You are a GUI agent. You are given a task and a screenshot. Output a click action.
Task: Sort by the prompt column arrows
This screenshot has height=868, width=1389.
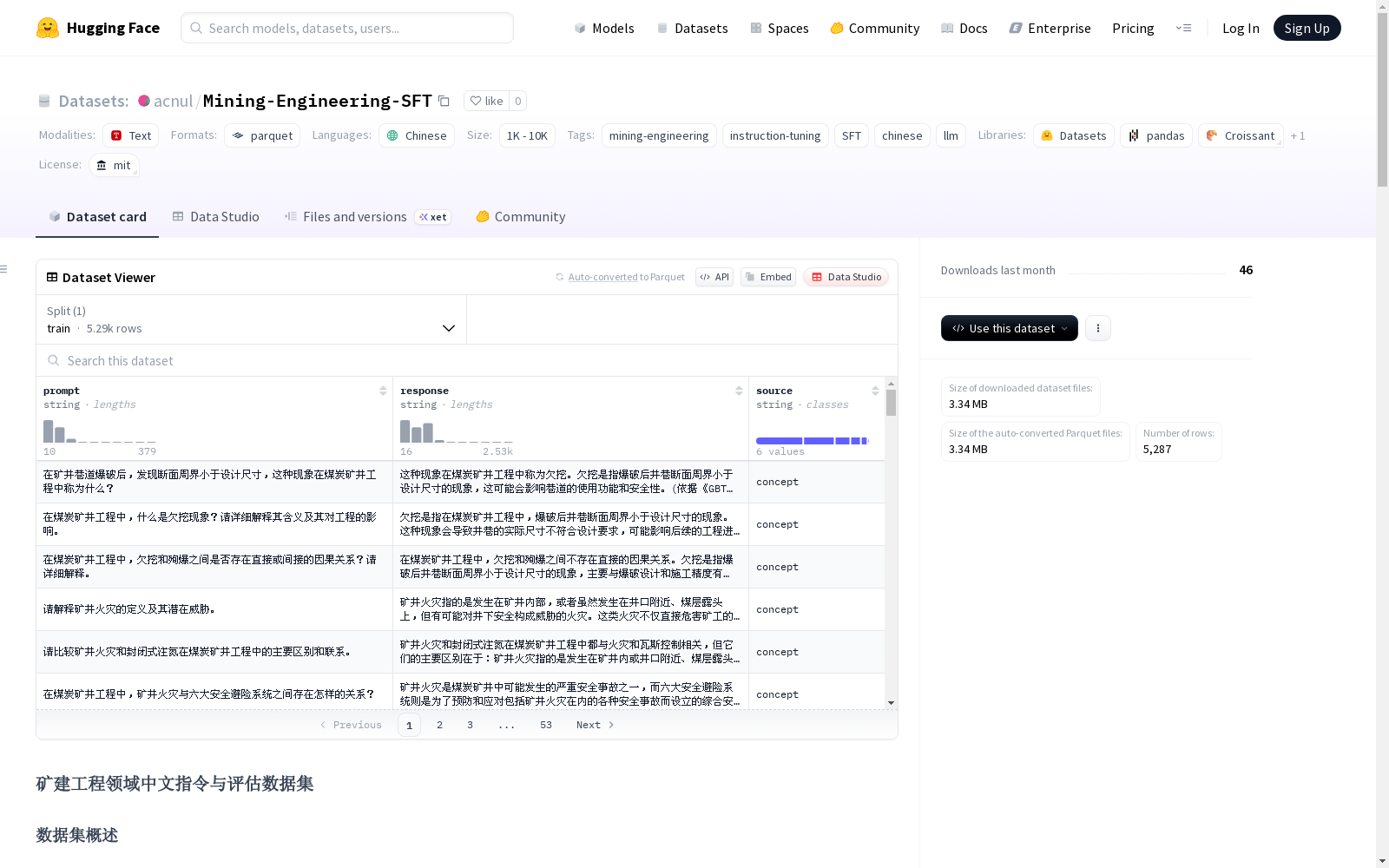click(x=383, y=391)
